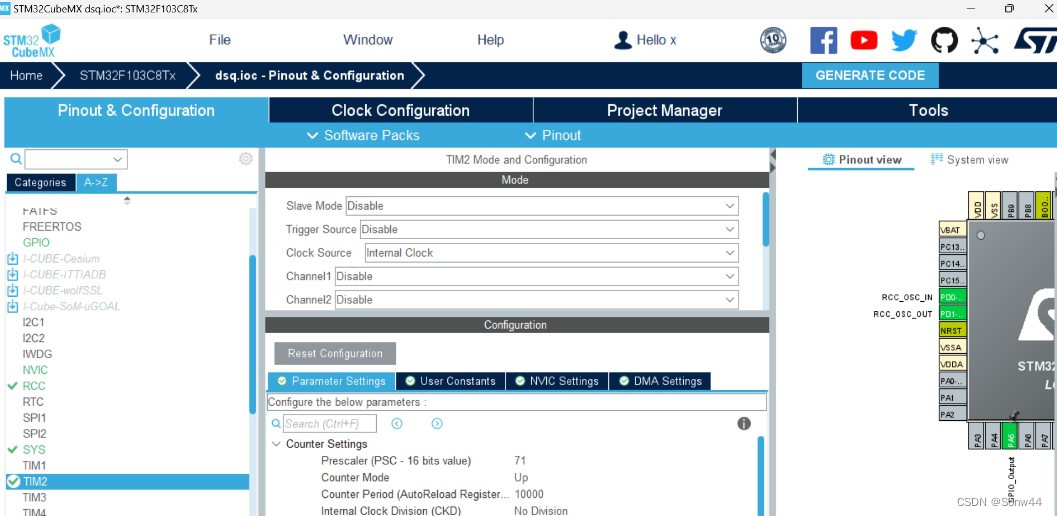Open the Clock Source dropdown

551,253
